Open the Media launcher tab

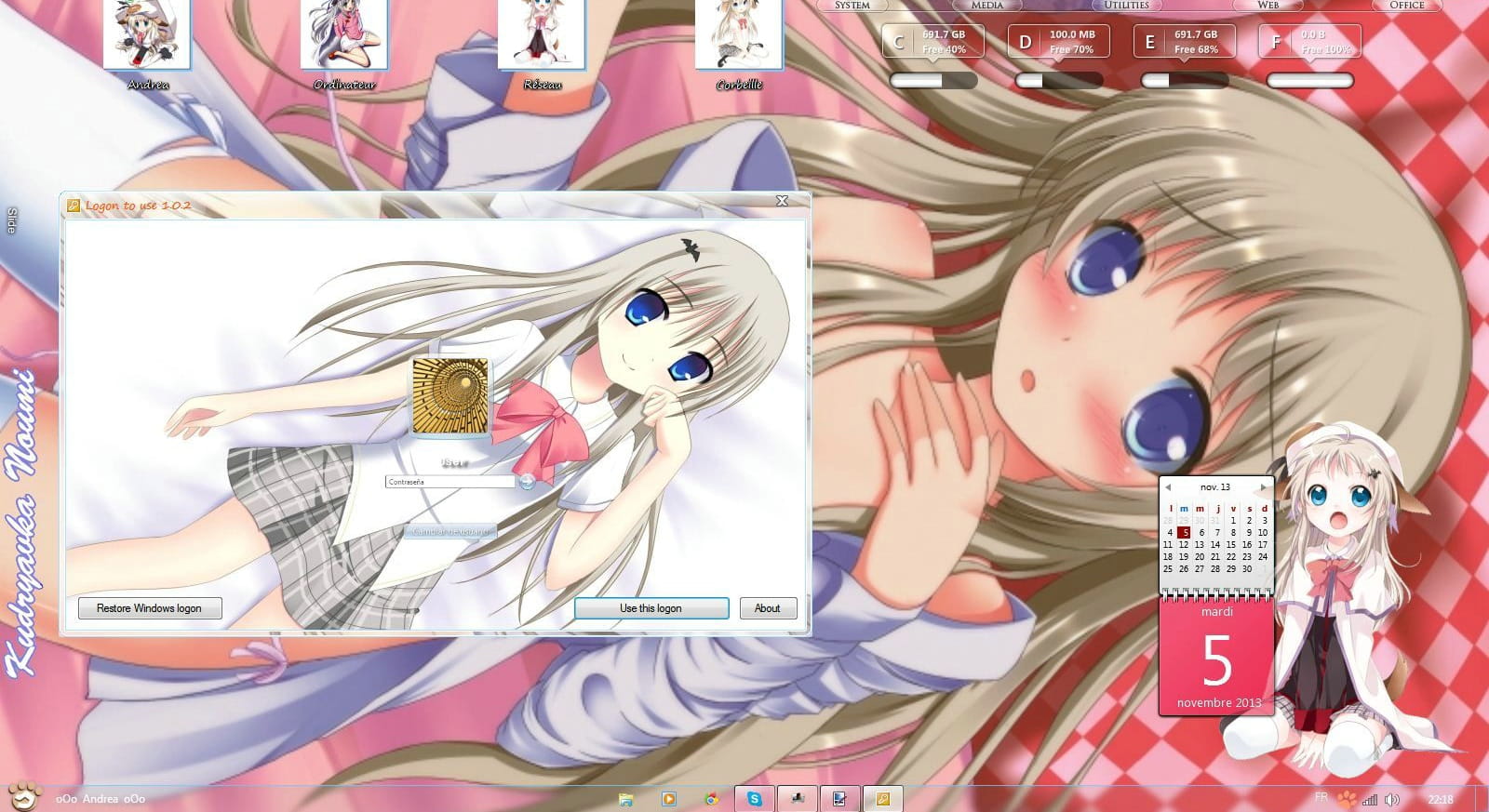[987, 6]
